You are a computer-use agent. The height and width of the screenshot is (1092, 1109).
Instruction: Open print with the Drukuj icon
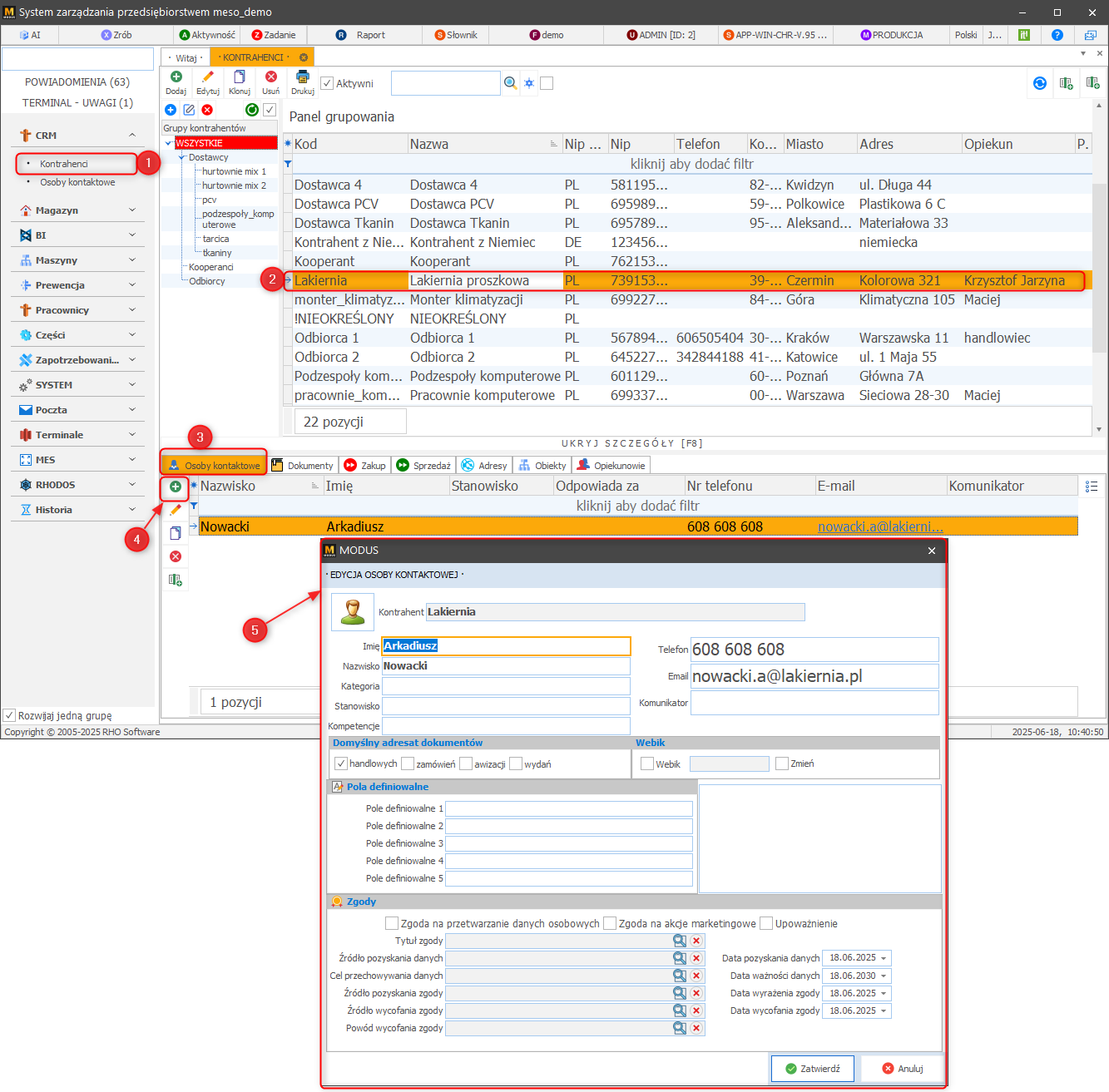click(x=303, y=77)
